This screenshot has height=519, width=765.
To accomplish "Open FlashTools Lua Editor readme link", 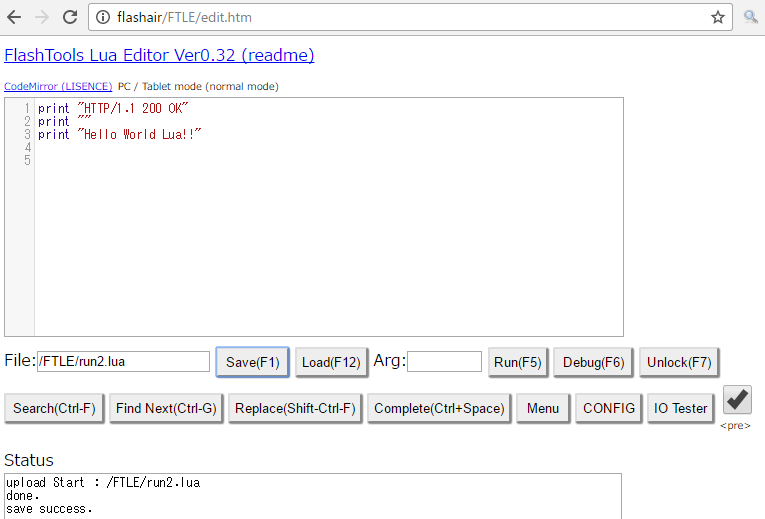I will (x=159, y=55).
